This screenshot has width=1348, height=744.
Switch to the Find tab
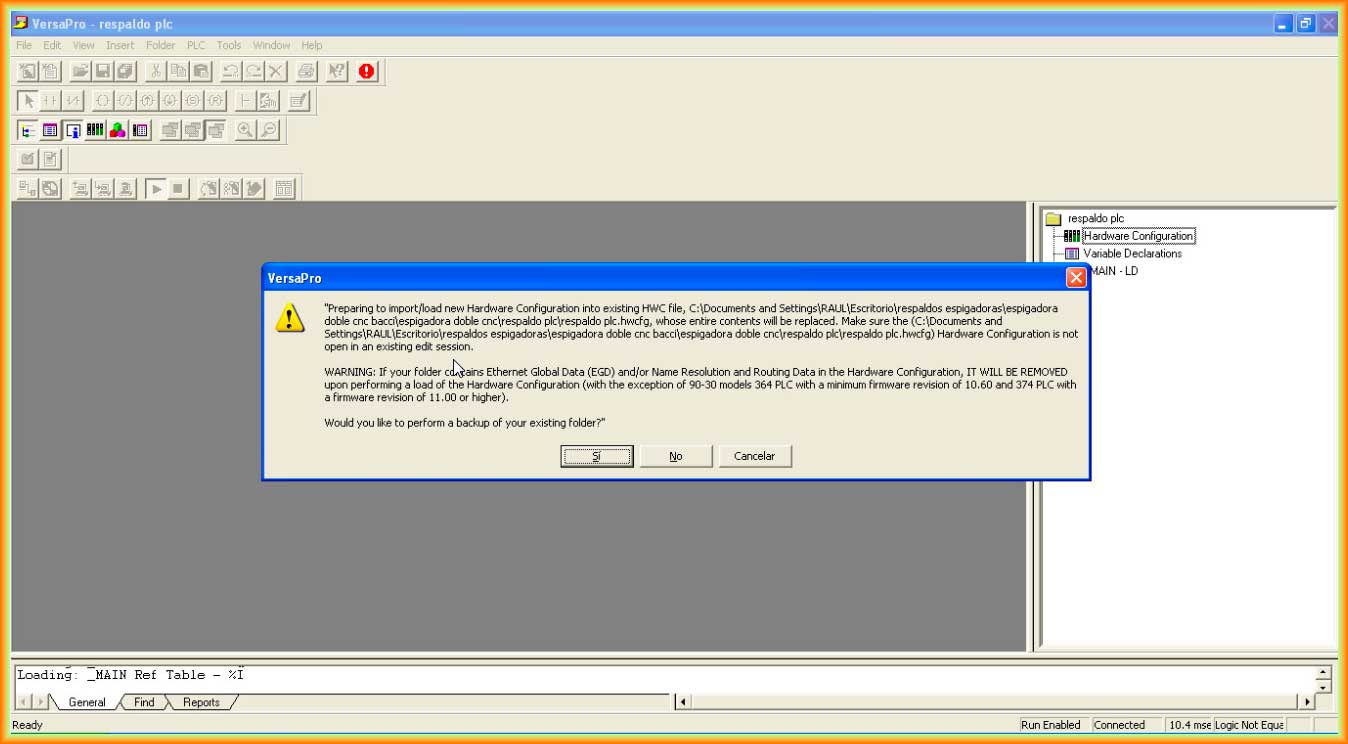[x=144, y=702]
